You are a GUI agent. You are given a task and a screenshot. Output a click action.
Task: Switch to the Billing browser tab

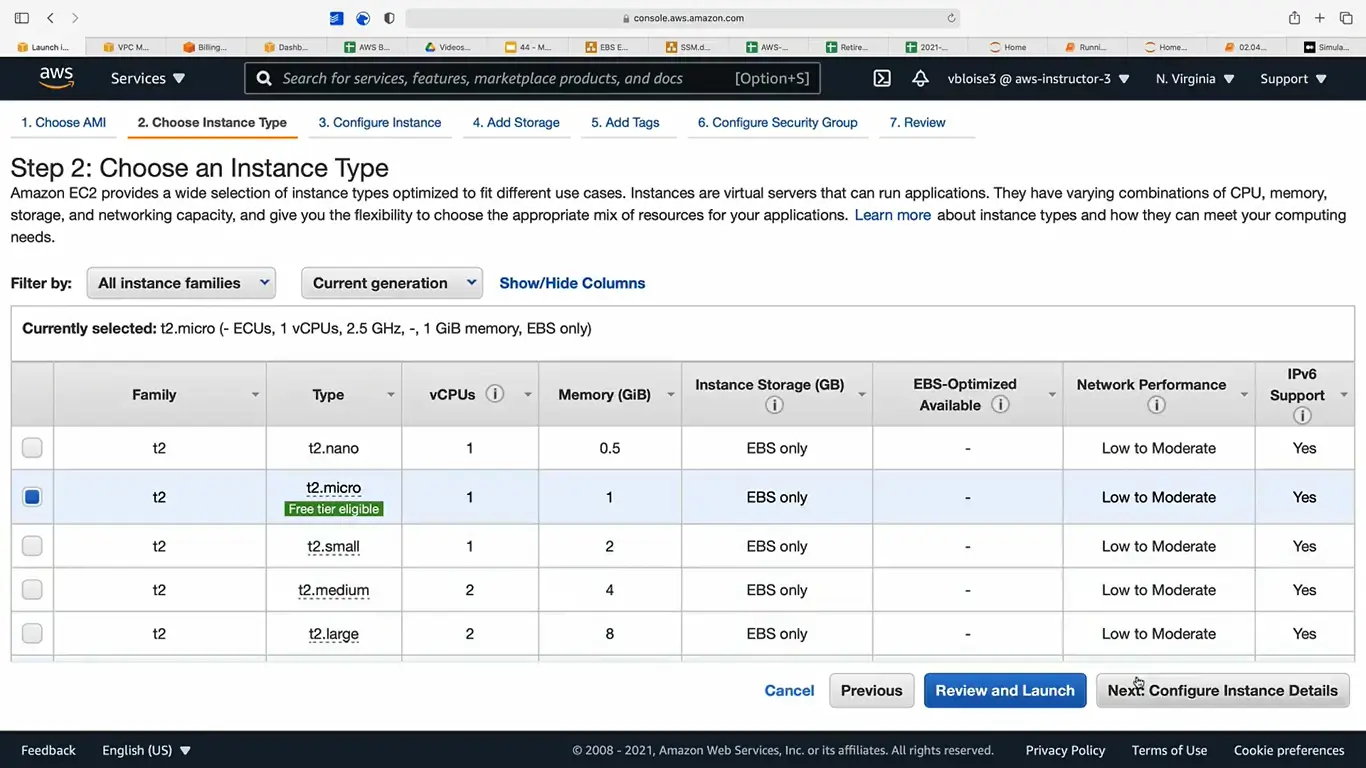coord(205,47)
